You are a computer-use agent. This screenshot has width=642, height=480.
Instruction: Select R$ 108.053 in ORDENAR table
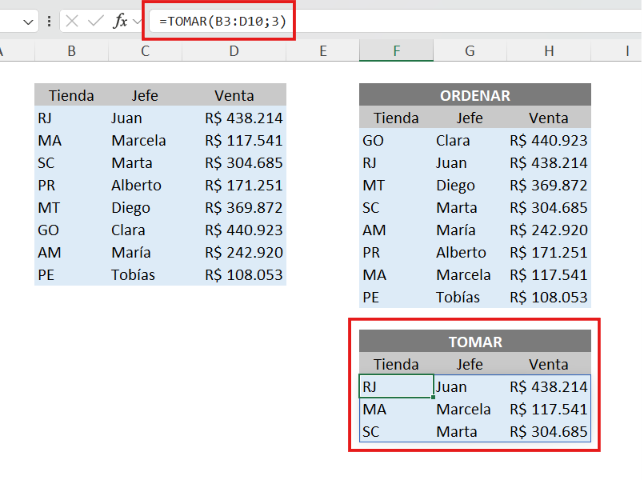coord(549,297)
